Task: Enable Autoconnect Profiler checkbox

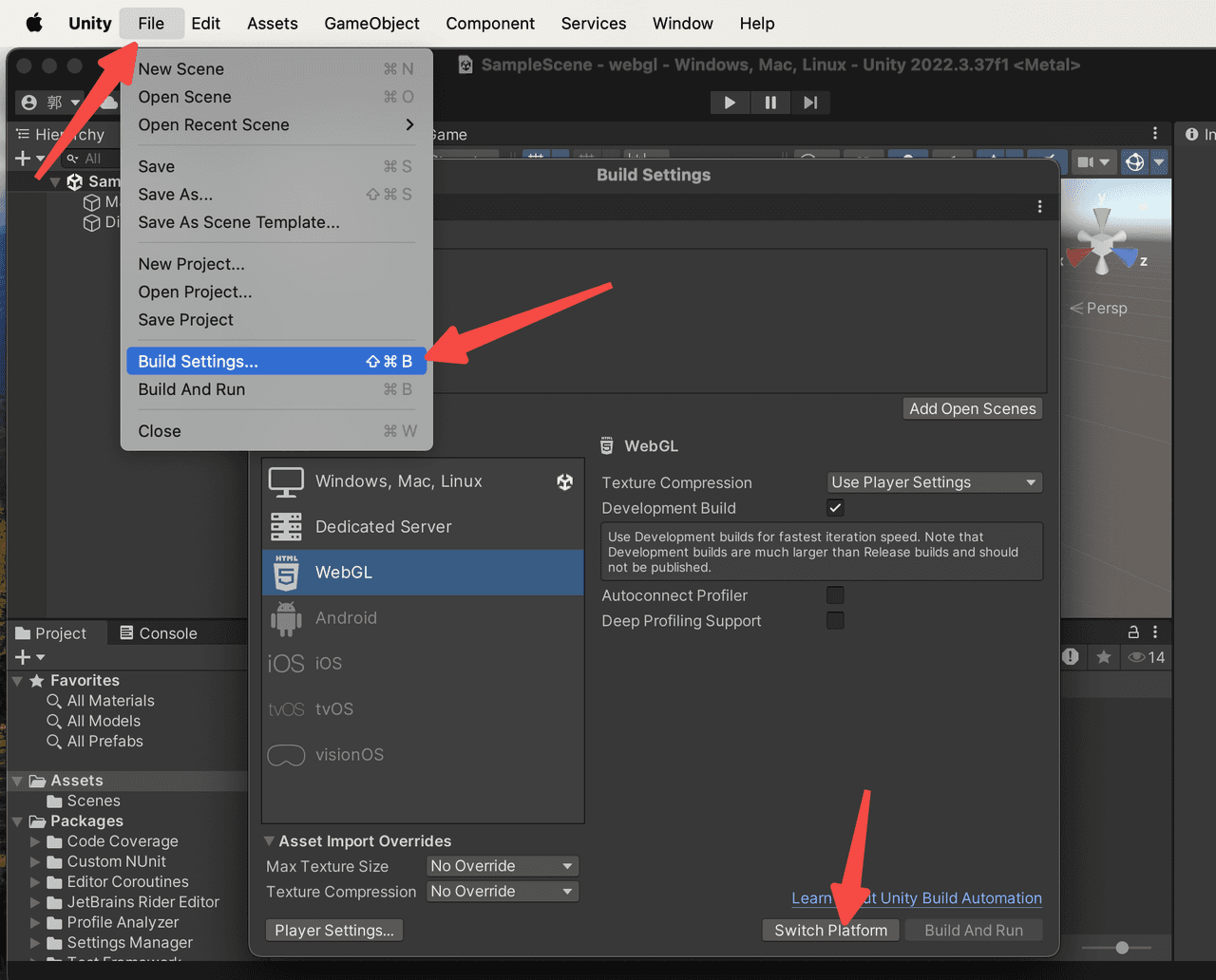Action: click(x=835, y=595)
